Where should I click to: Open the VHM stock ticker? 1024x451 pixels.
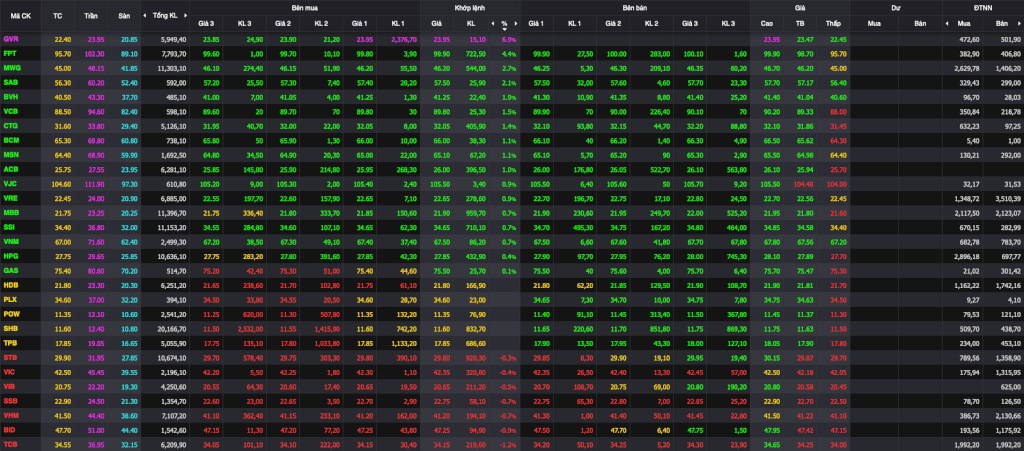11,414
